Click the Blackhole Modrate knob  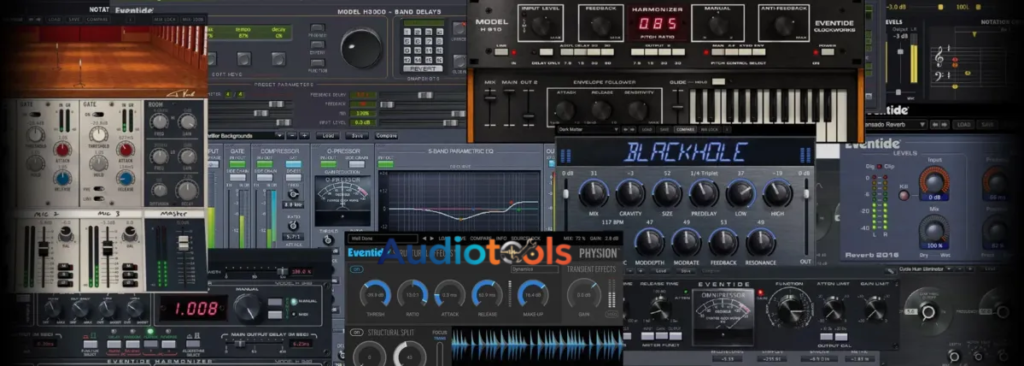686,242
